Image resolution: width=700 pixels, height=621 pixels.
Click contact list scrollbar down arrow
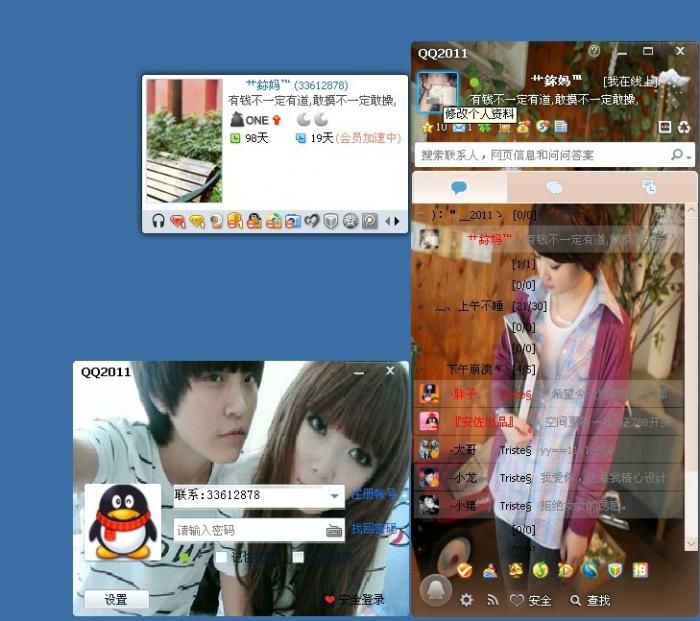[691, 542]
